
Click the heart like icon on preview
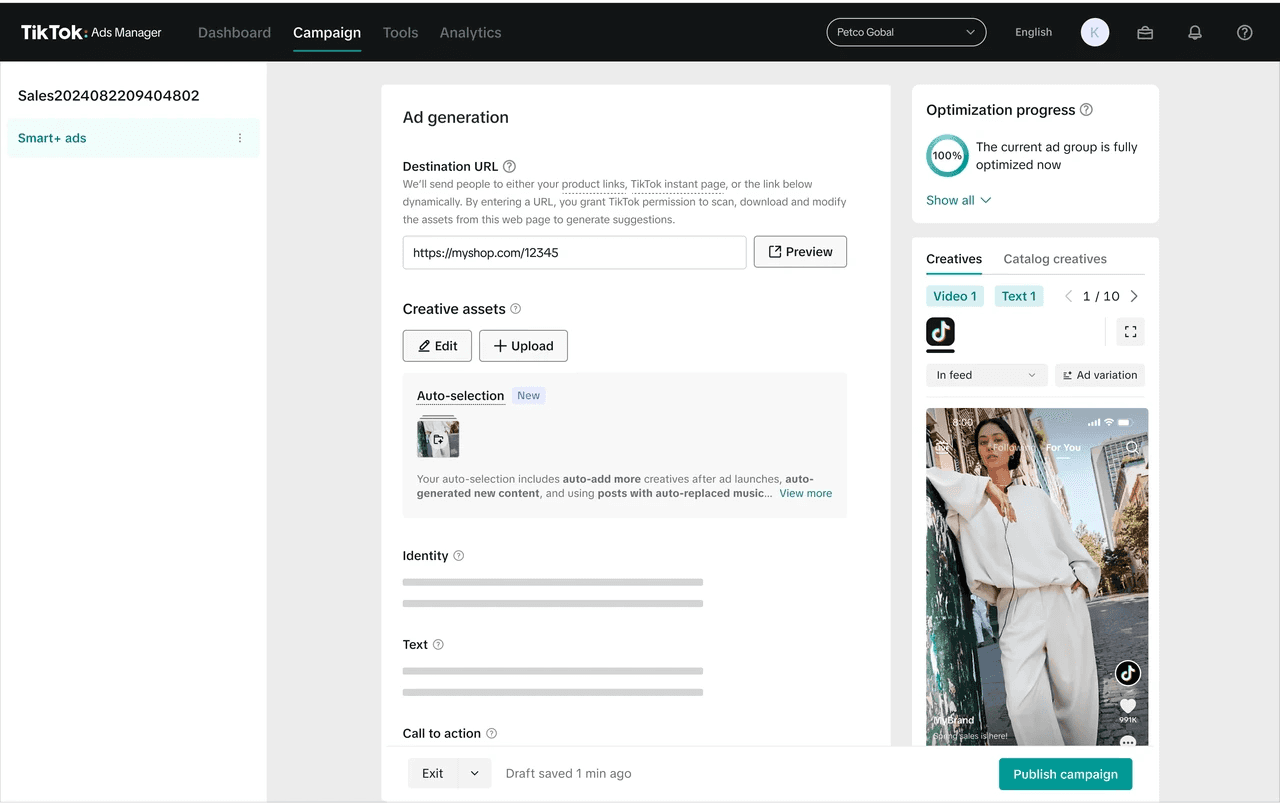pos(1128,705)
